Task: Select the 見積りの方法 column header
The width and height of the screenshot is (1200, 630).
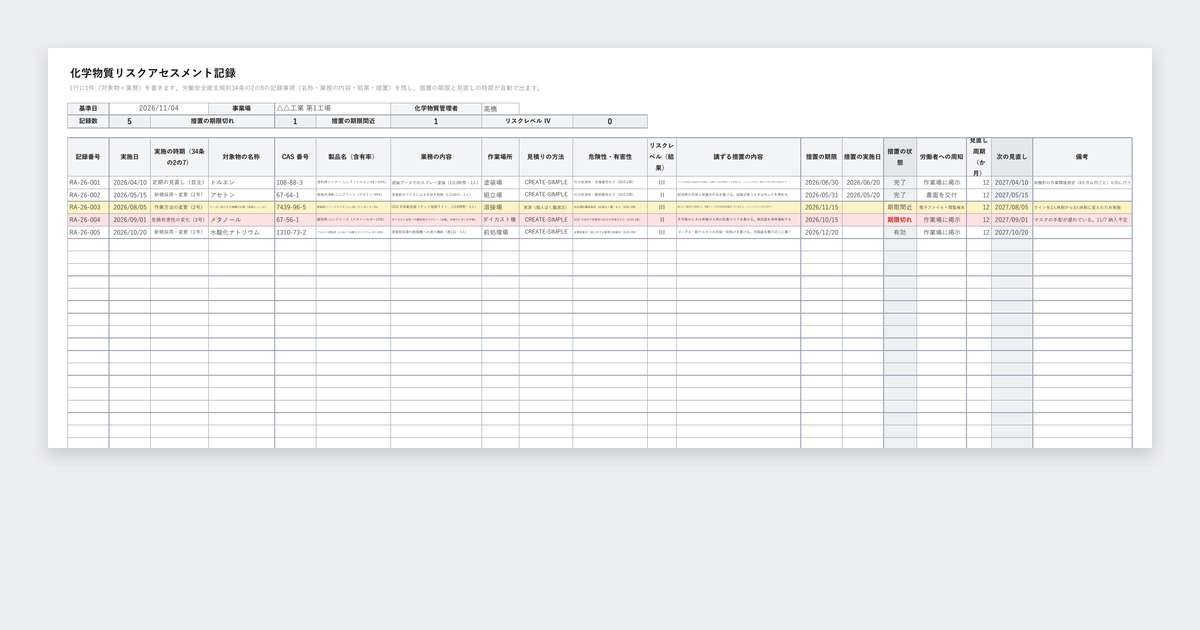Action: (546, 157)
